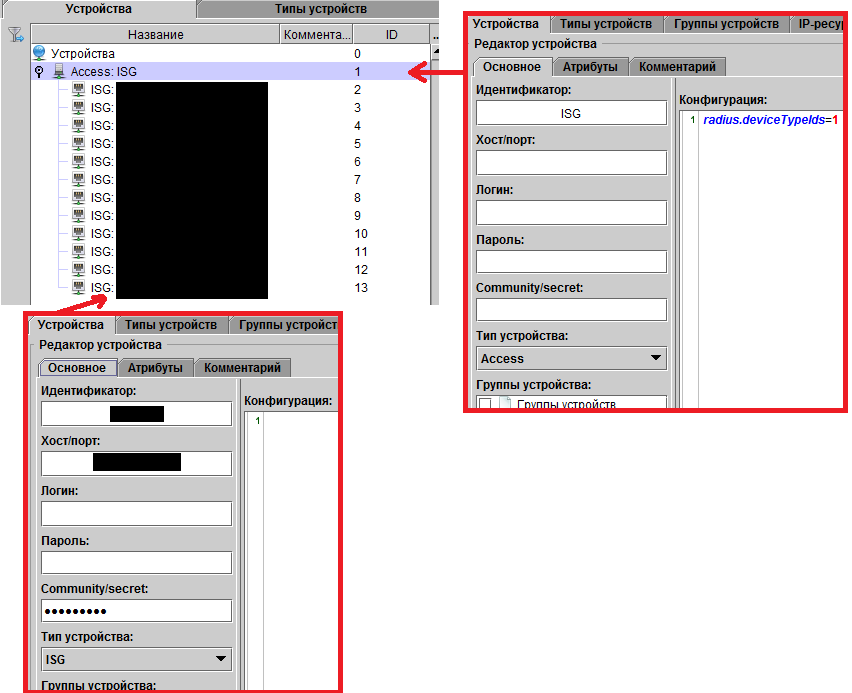
Task: Select the Устройства root row with ID 0
Action: (230, 53)
